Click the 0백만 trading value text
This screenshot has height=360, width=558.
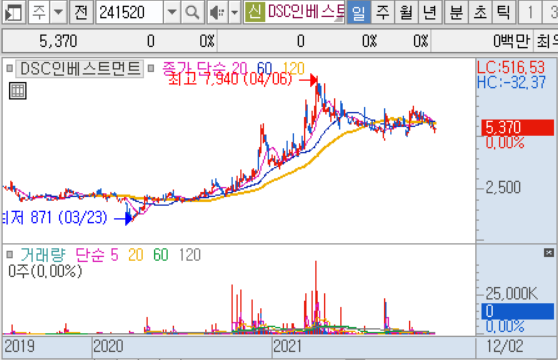511,41
